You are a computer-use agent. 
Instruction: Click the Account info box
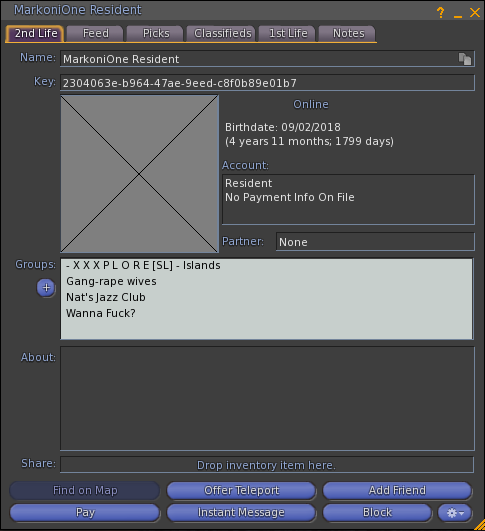348,199
